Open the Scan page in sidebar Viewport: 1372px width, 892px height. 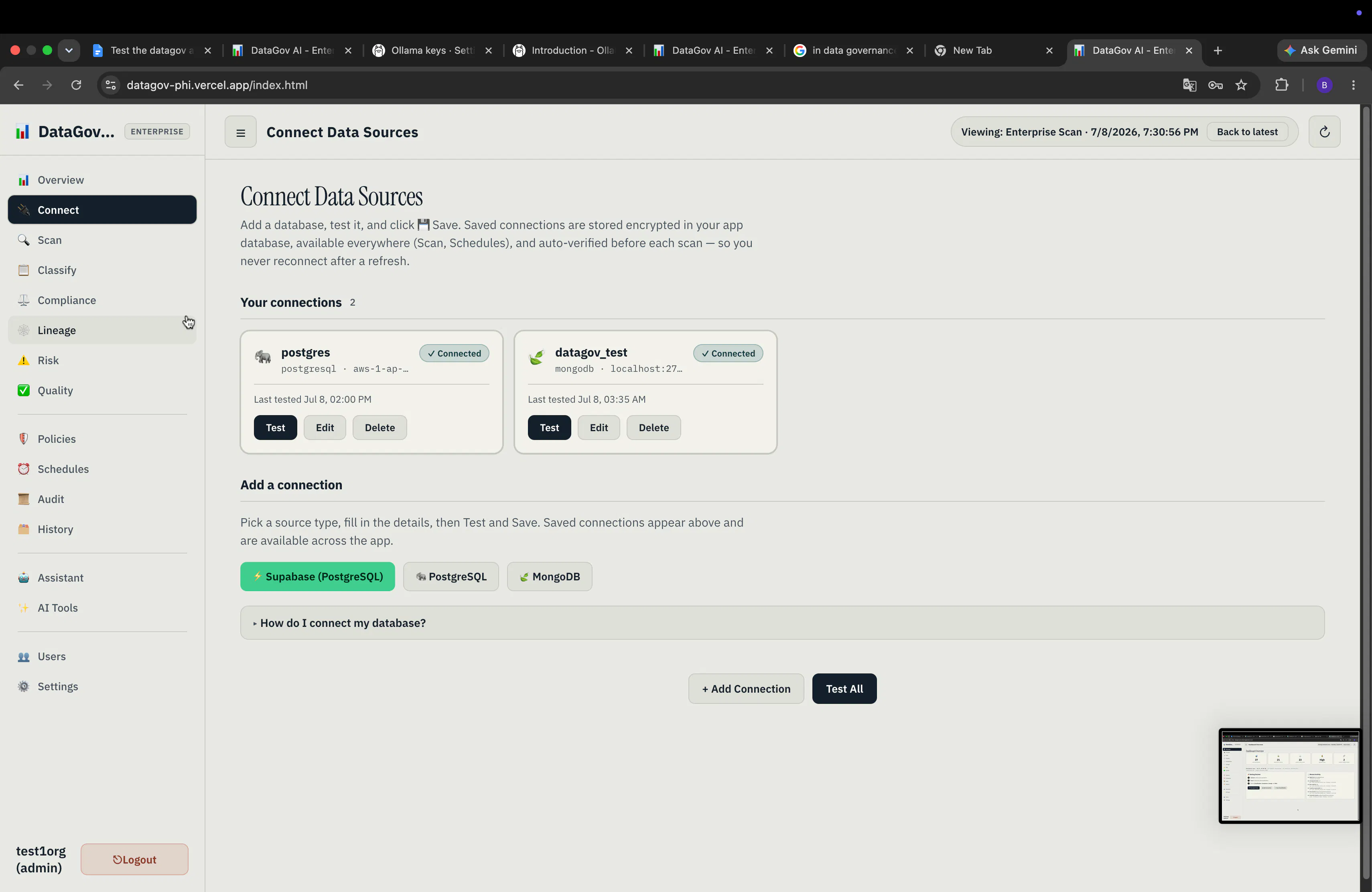pos(102,240)
